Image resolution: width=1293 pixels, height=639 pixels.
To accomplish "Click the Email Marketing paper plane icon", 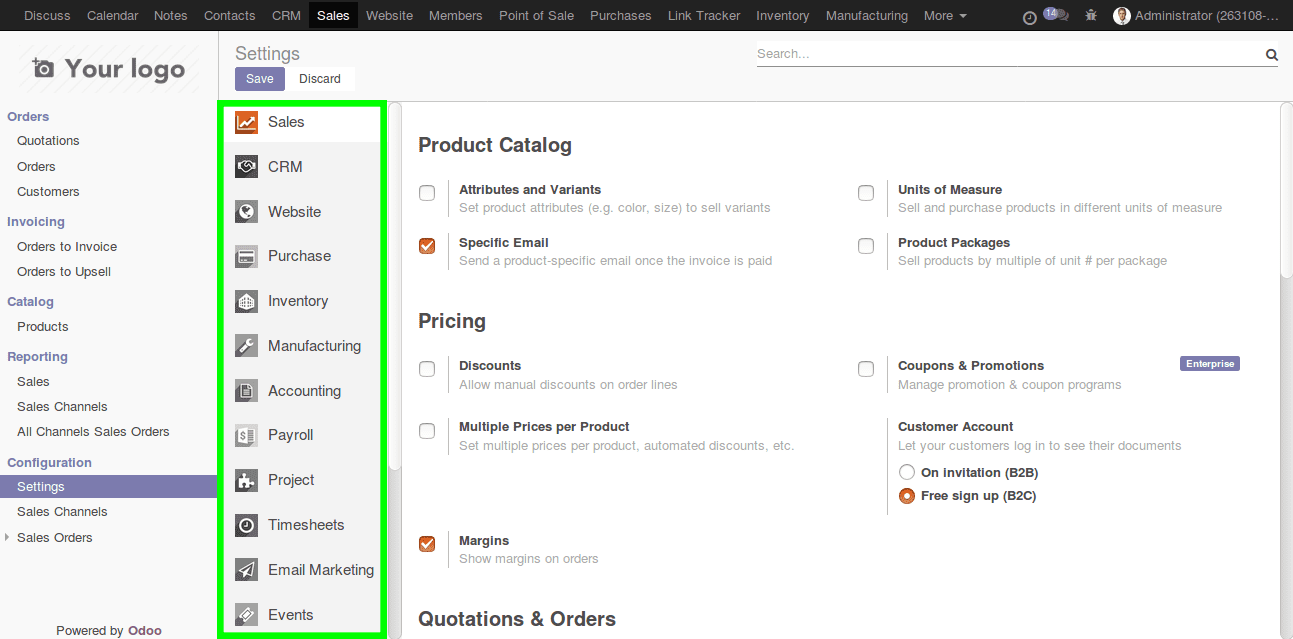I will tap(246, 570).
